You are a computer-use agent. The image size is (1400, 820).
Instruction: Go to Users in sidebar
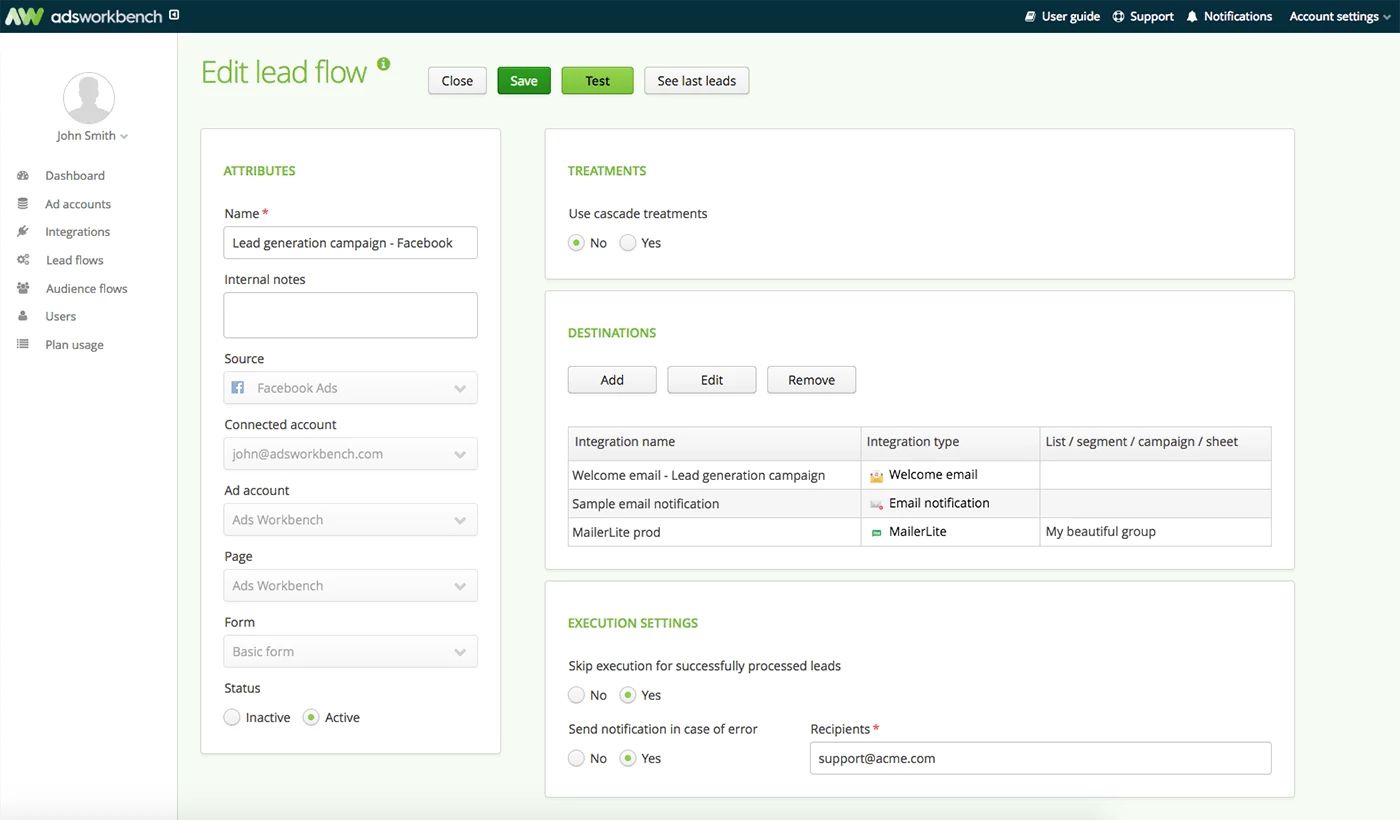60,317
